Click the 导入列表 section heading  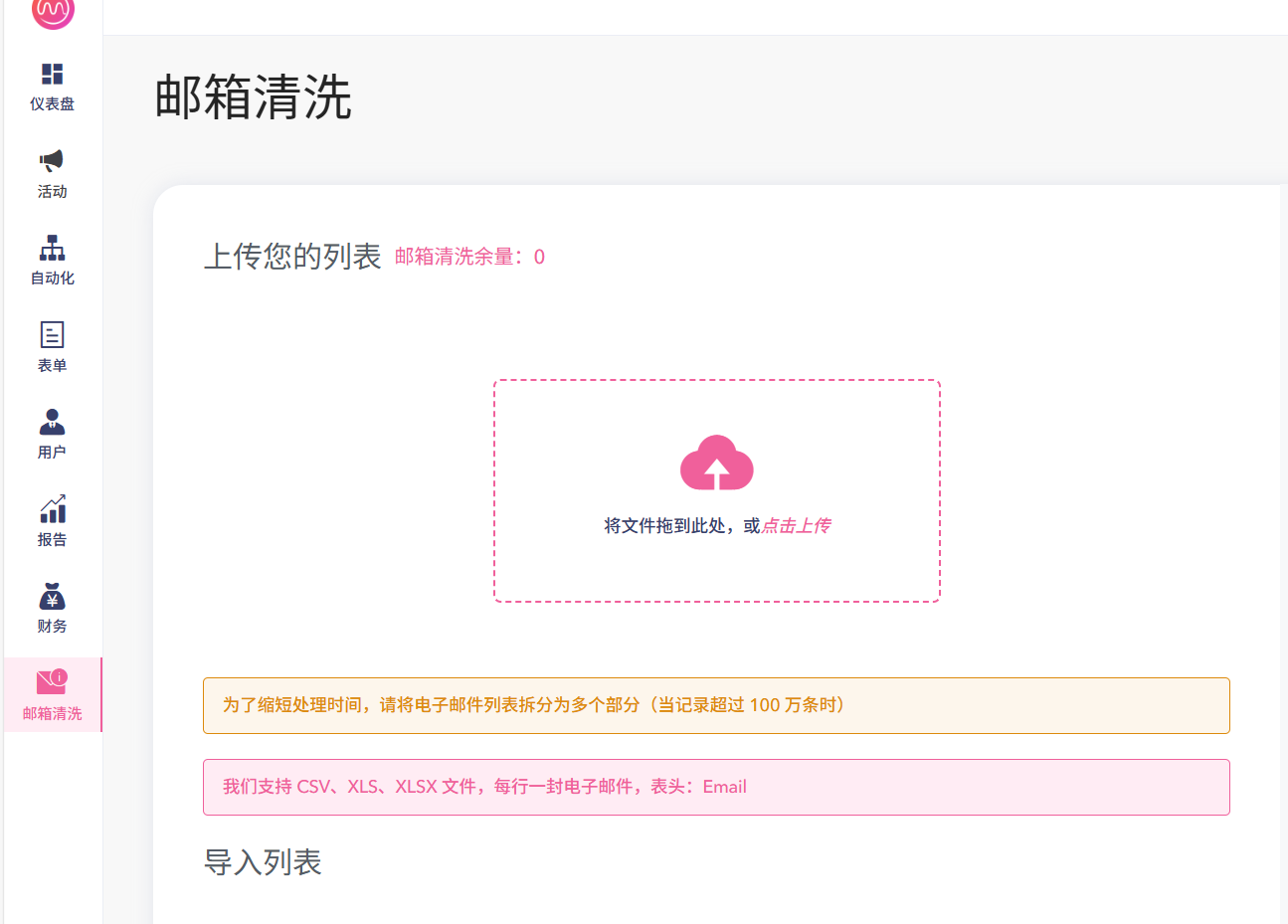pos(263,862)
